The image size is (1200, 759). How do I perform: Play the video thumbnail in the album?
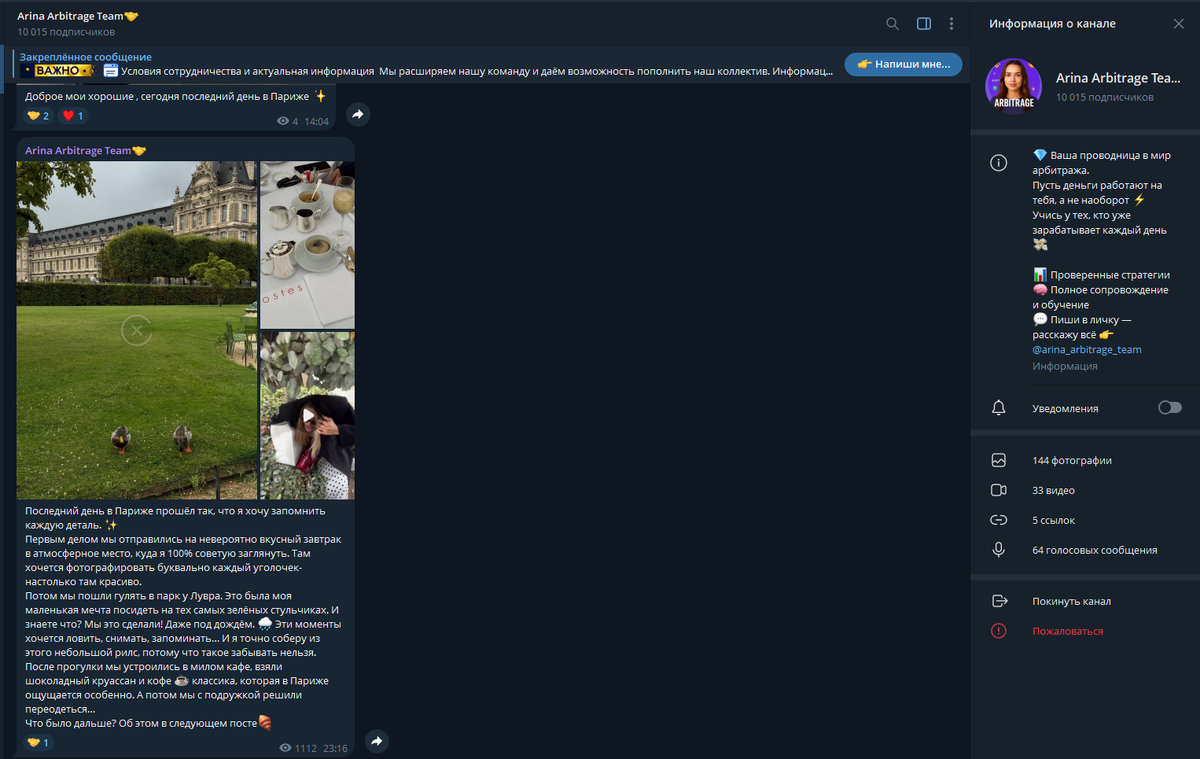click(x=307, y=415)
